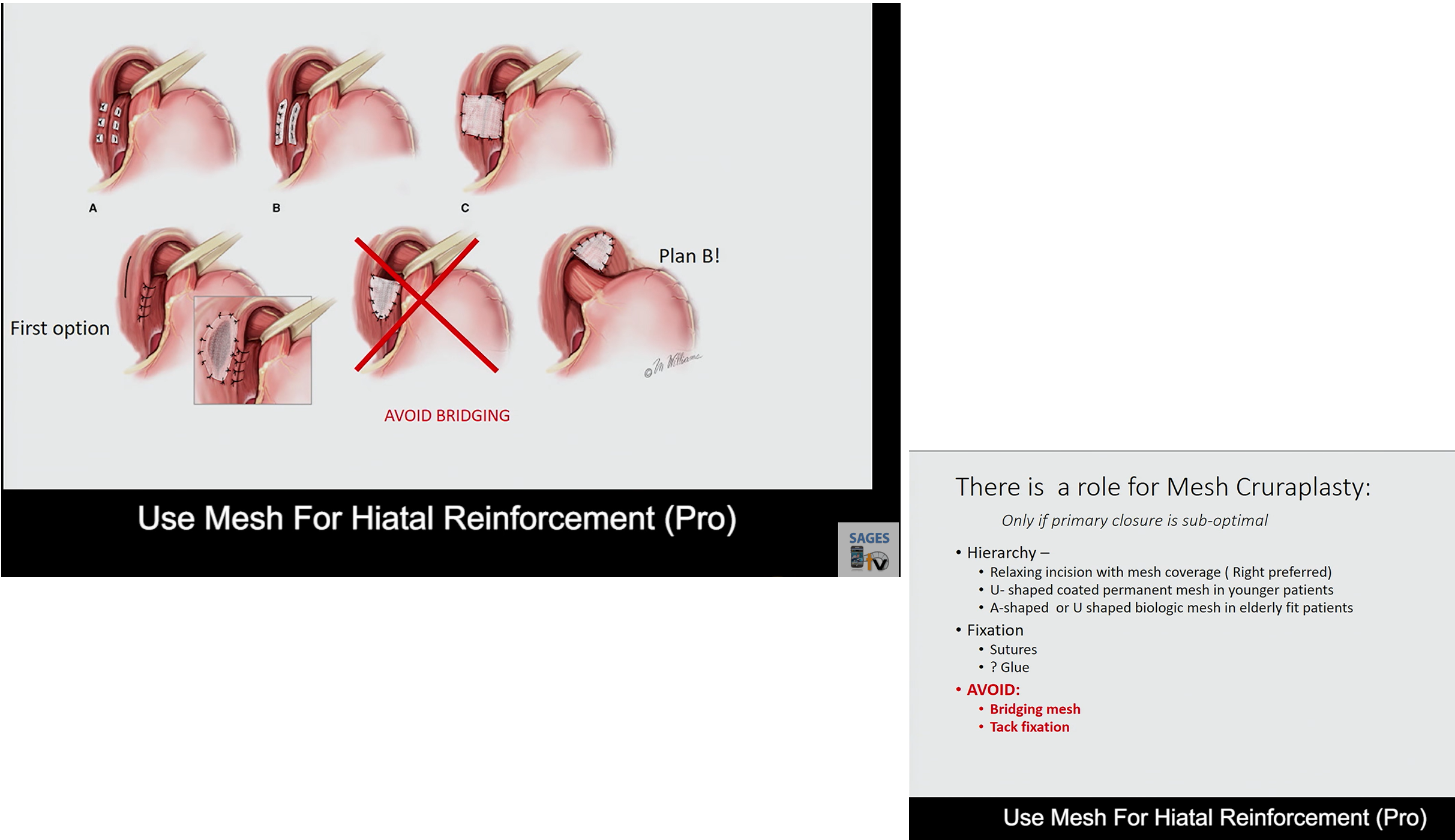Click the red "AVOID:" heading
Image resolution: width=1455 pixels, height=840 pixels.
click(x=993, y=689)
